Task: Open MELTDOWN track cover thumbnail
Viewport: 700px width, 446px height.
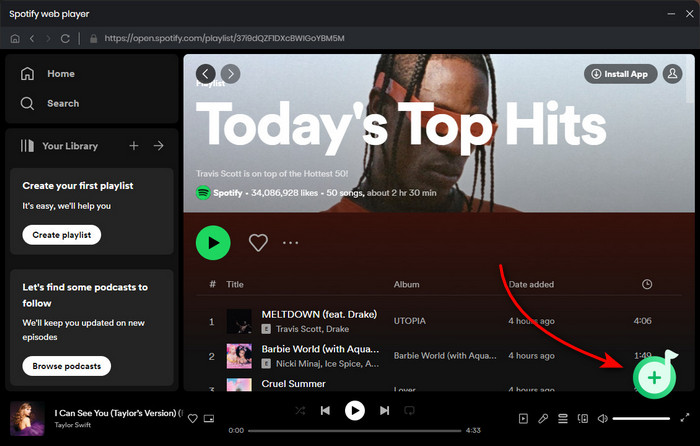Action: 239,321
